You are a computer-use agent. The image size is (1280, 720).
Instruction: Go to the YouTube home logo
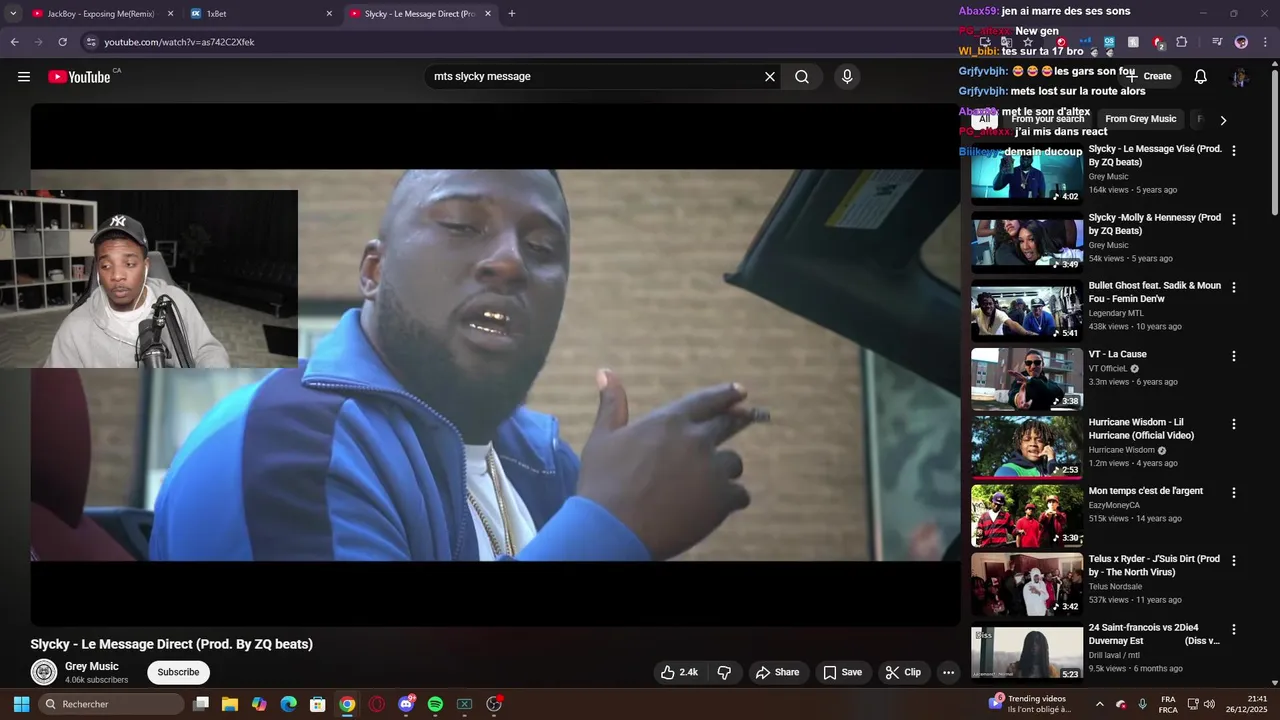tap(79, 77)
